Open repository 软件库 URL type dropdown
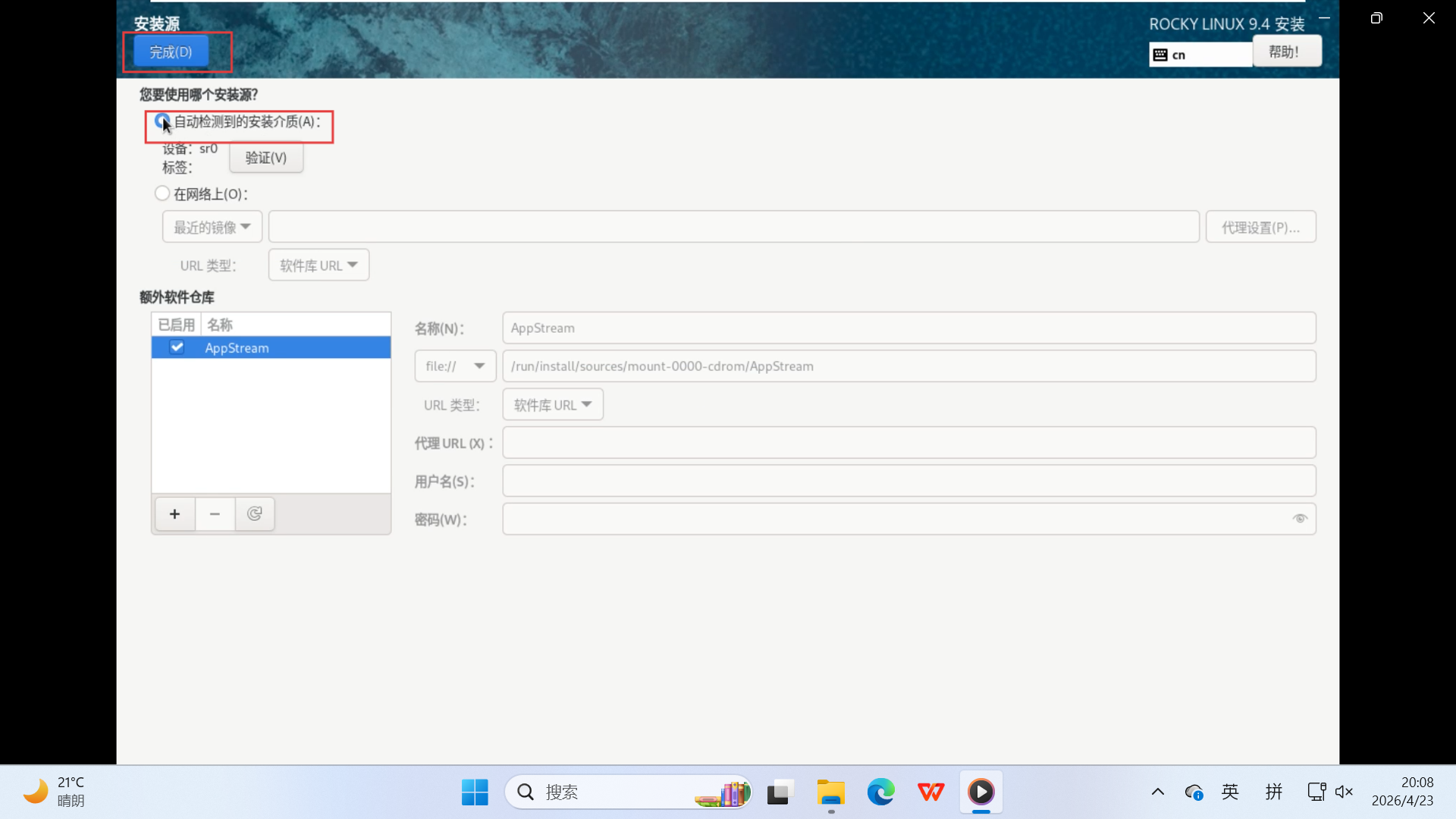 (x=552, y=405)
